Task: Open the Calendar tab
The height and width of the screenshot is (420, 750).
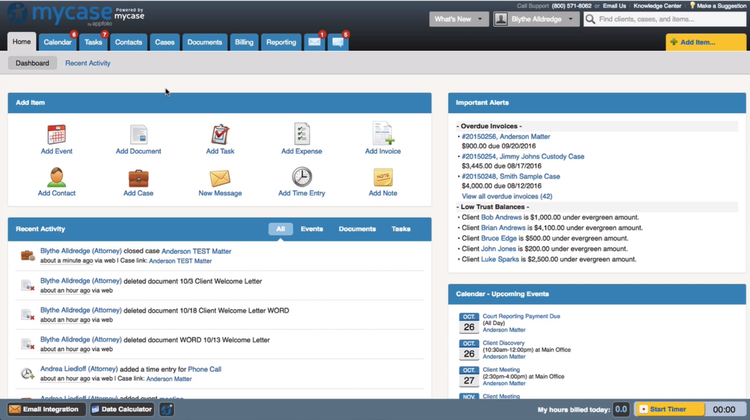Action: (57, 42)
